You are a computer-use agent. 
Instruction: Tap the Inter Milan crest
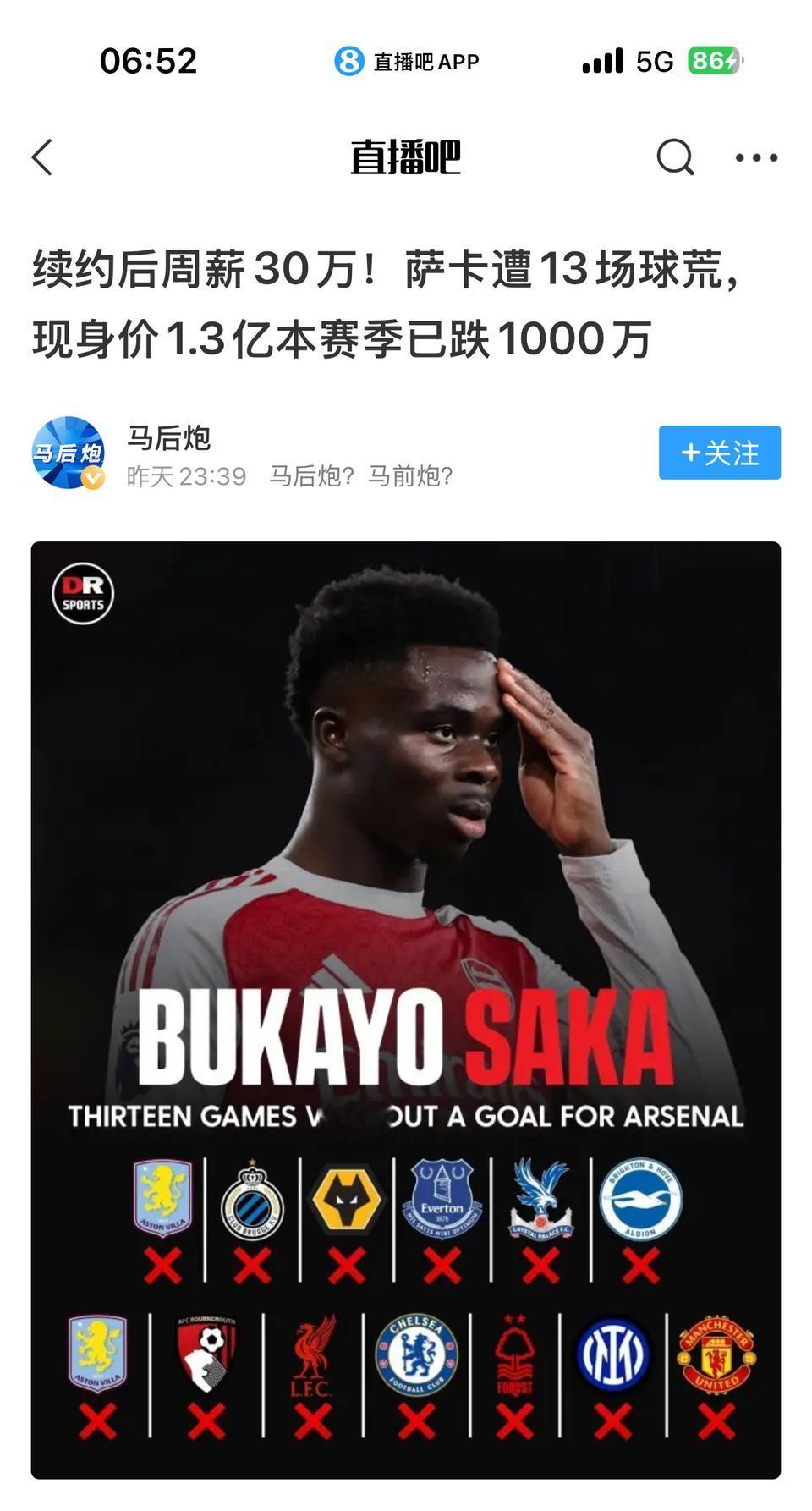coord(613,1355)
